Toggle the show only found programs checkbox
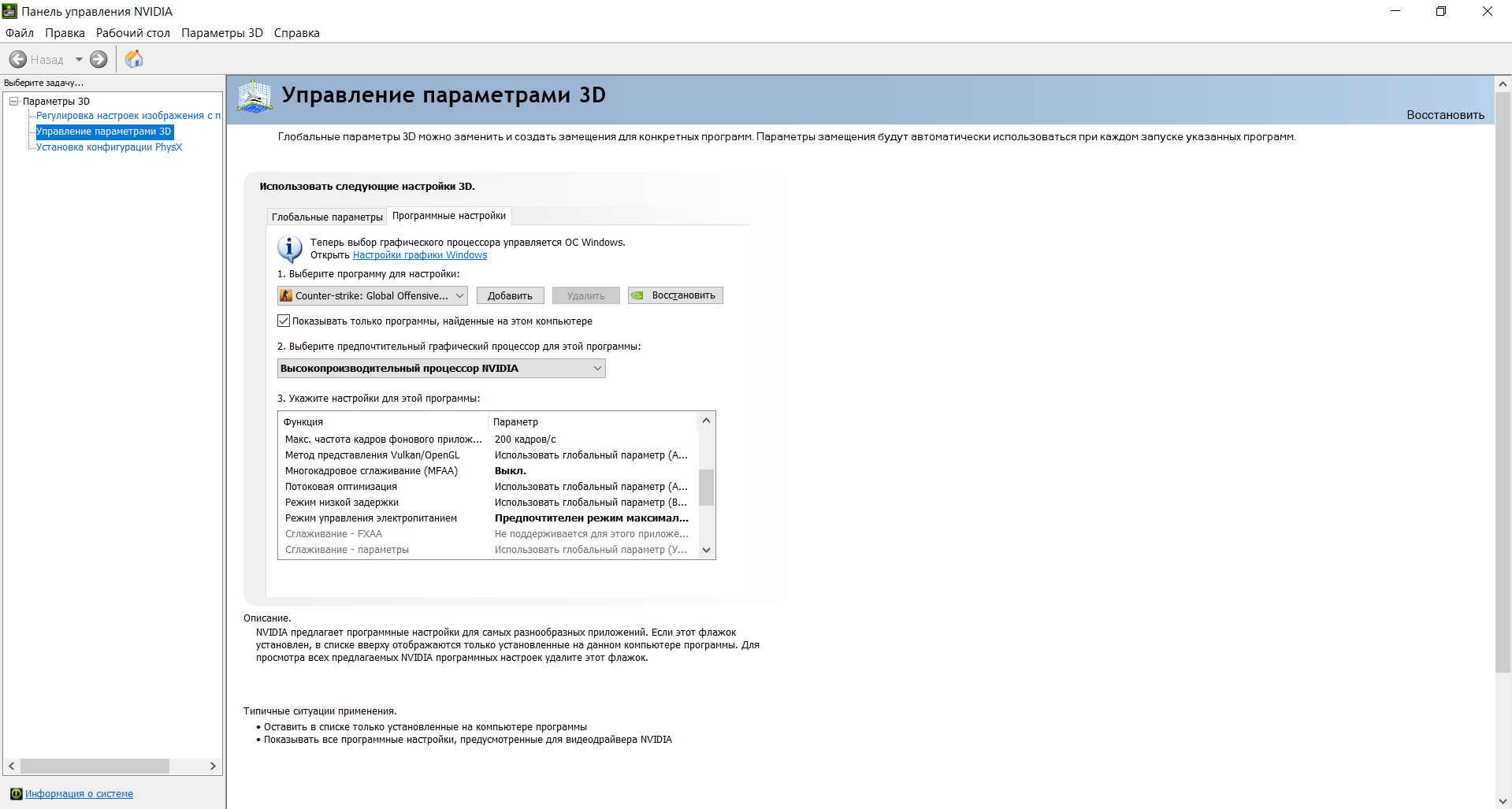Viewport: 1512px width, 809px height. coord(284,321)
